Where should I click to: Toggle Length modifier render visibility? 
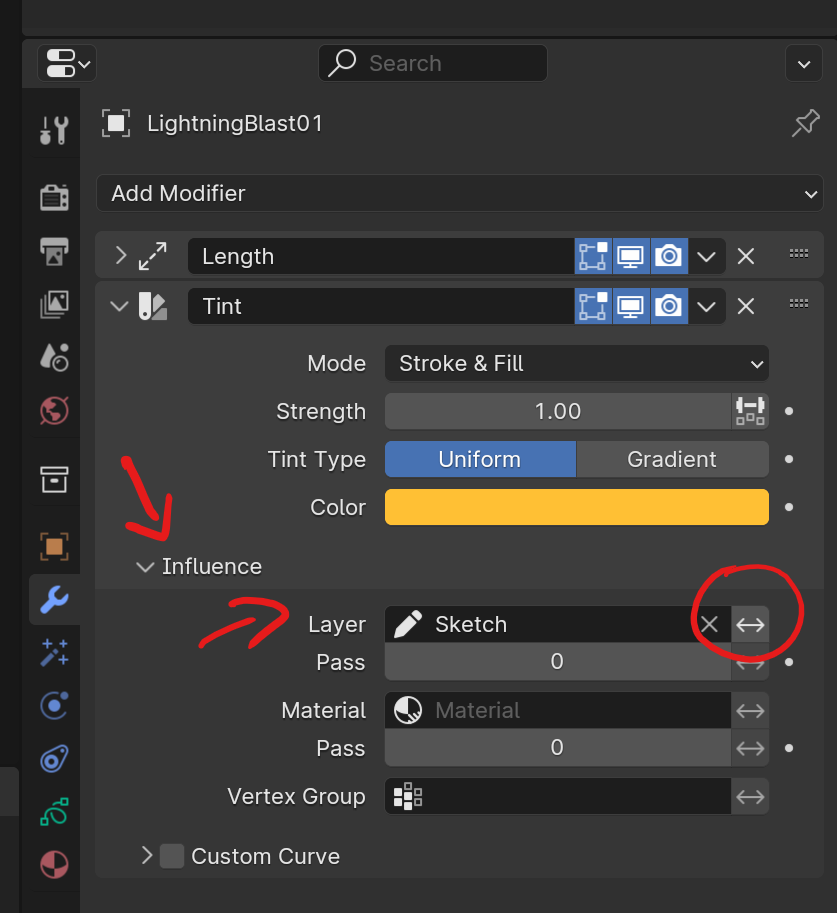pos(669,256)
